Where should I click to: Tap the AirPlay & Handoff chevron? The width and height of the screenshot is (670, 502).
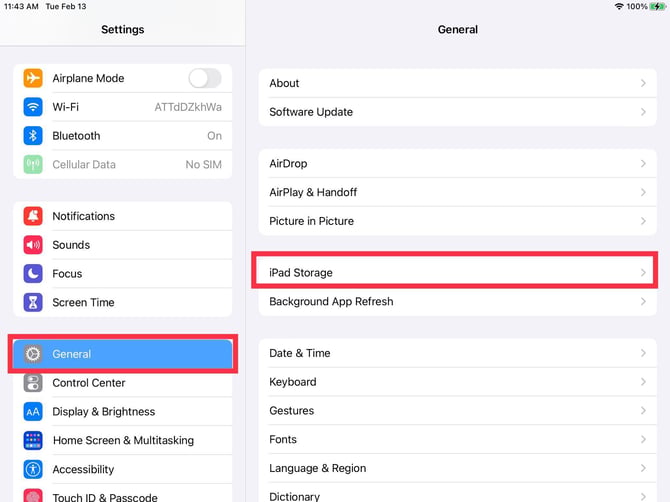click(x=643, y=192)
